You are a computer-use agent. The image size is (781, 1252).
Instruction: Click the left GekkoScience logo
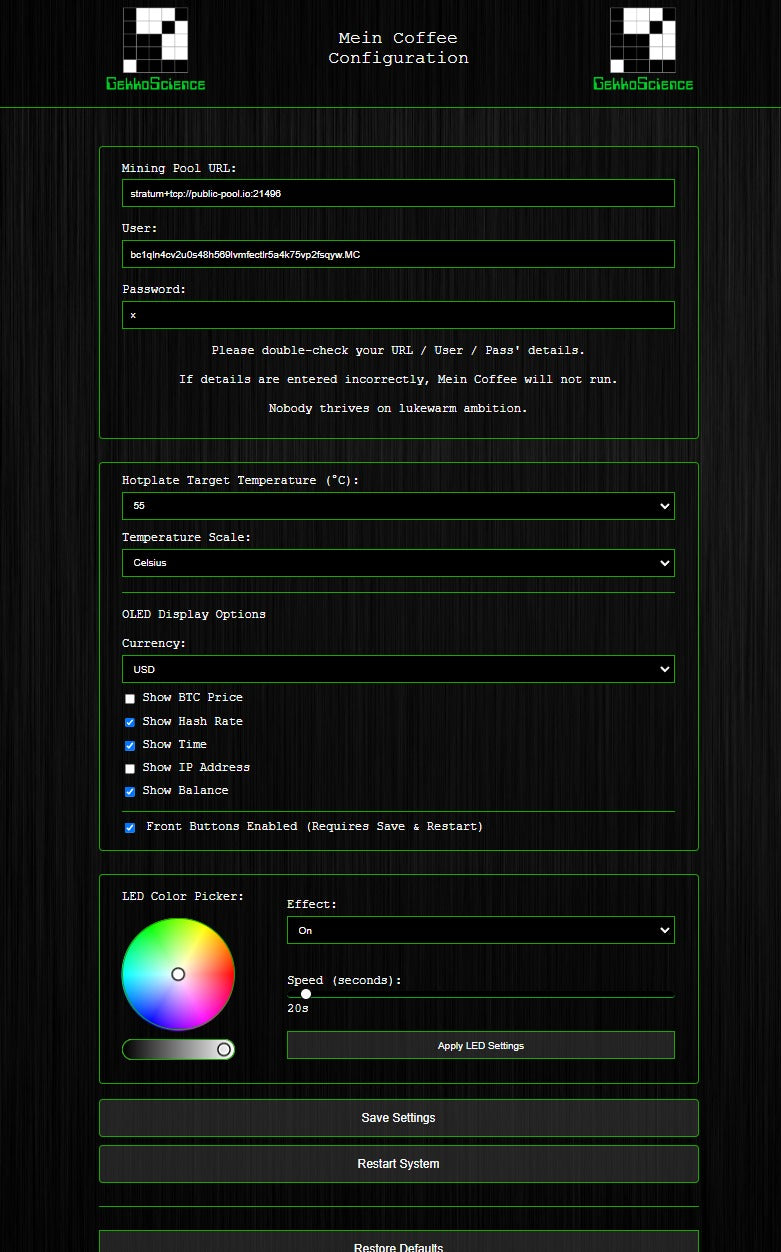[x=155, y=50]
